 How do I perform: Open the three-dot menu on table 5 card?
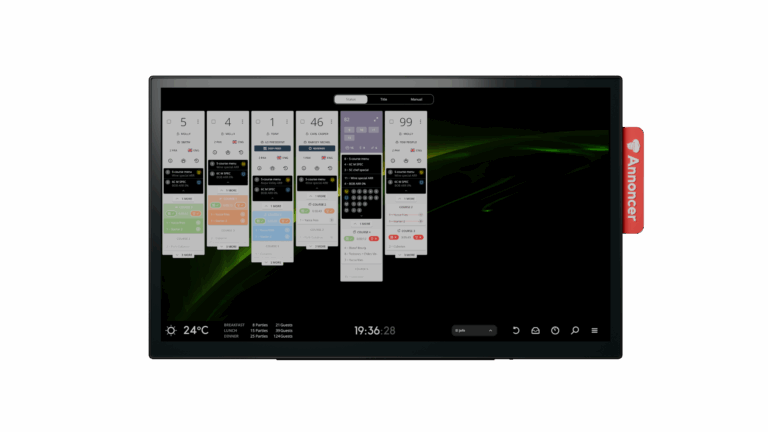tap(198, 122)
